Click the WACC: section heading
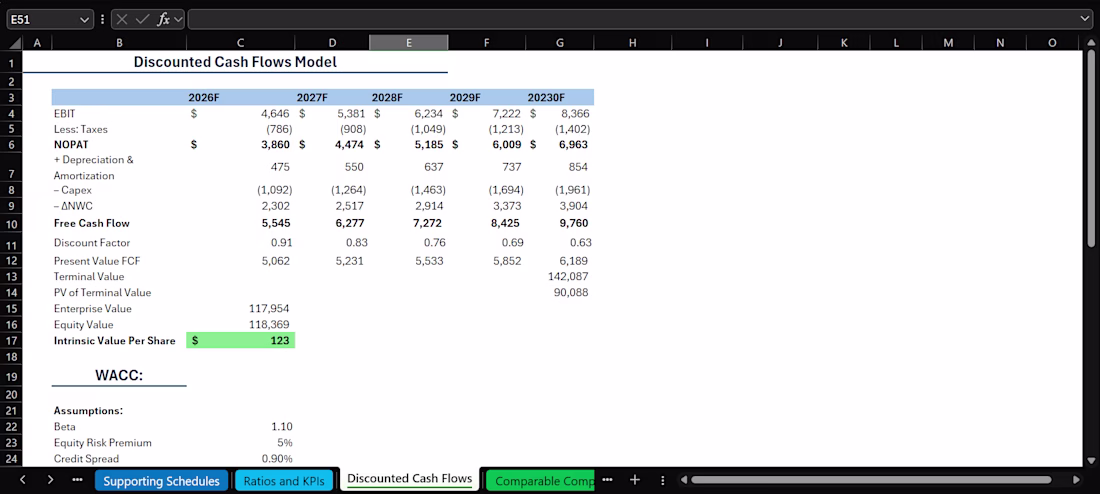The width and height of the screenshot is (1100, 494). (119, 375)
